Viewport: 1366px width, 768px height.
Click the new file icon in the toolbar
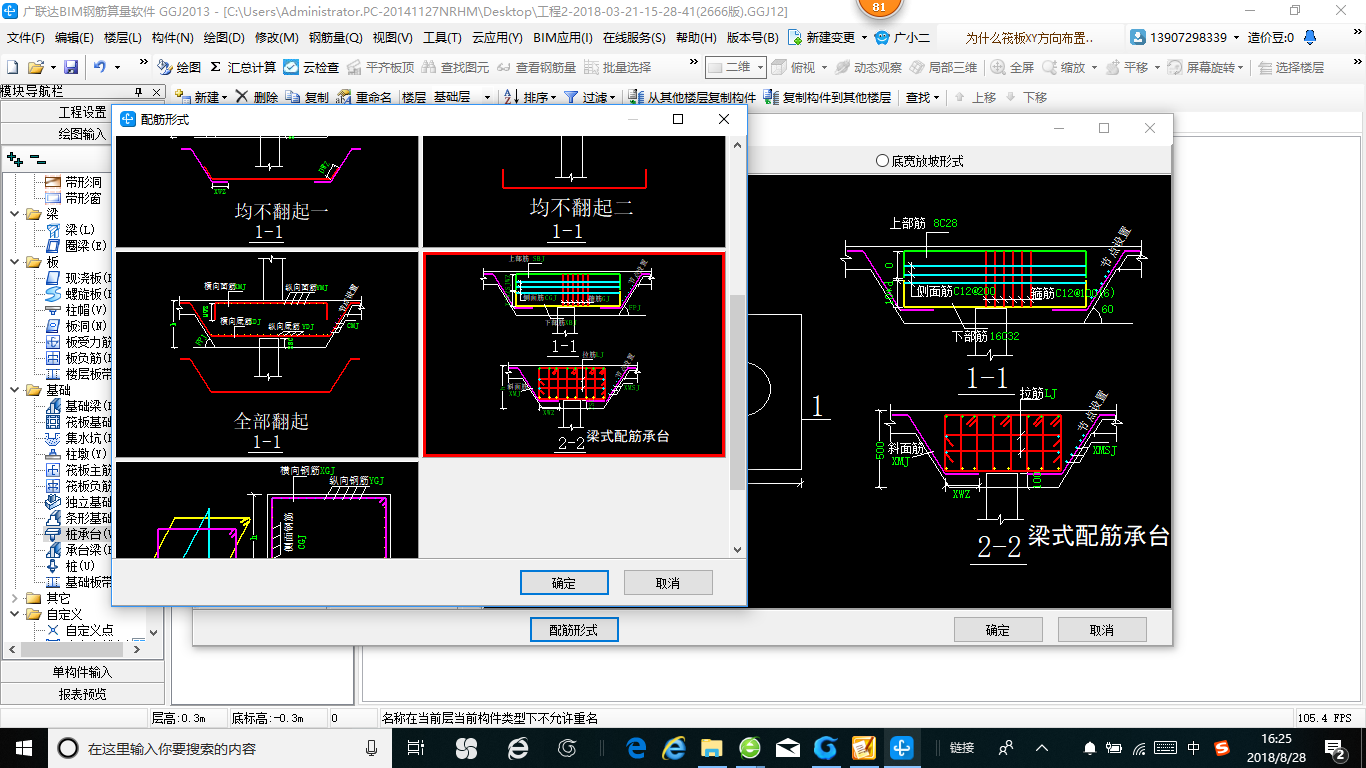[13, 67]
